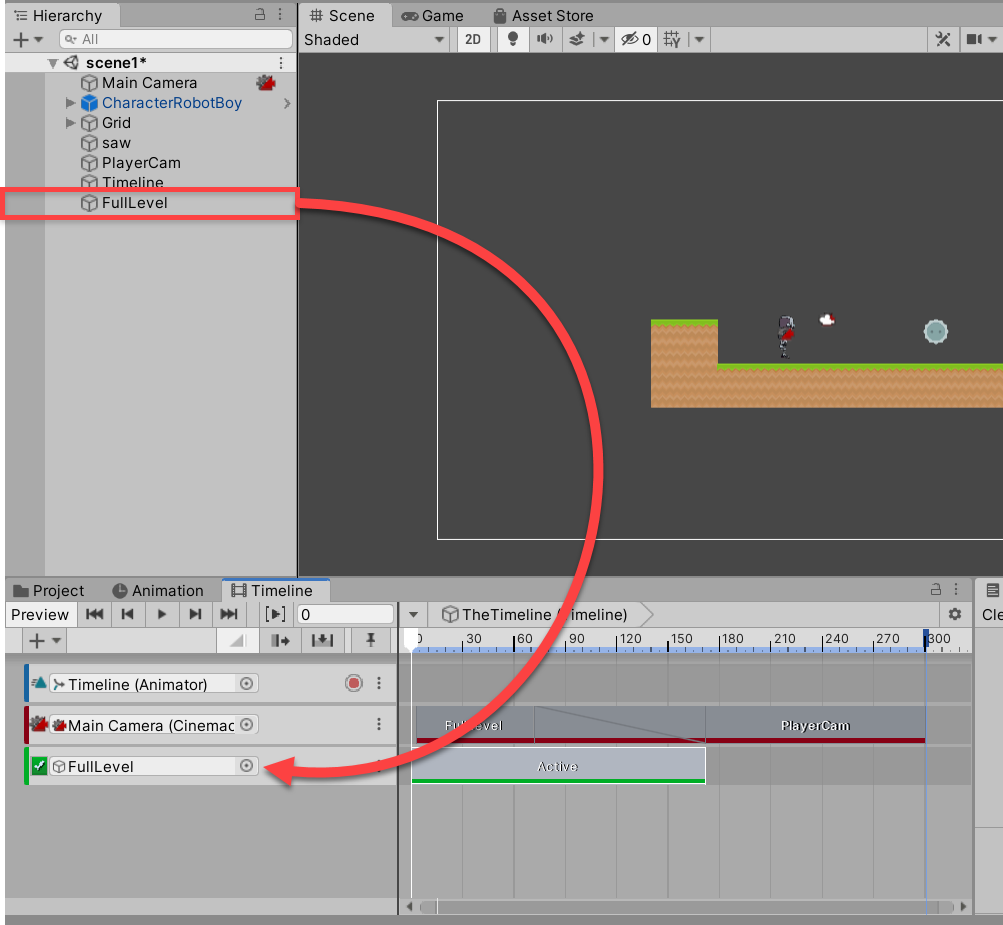
Task: Select the PlayerCam clip on the Cinemachine track
Action: 816,725
